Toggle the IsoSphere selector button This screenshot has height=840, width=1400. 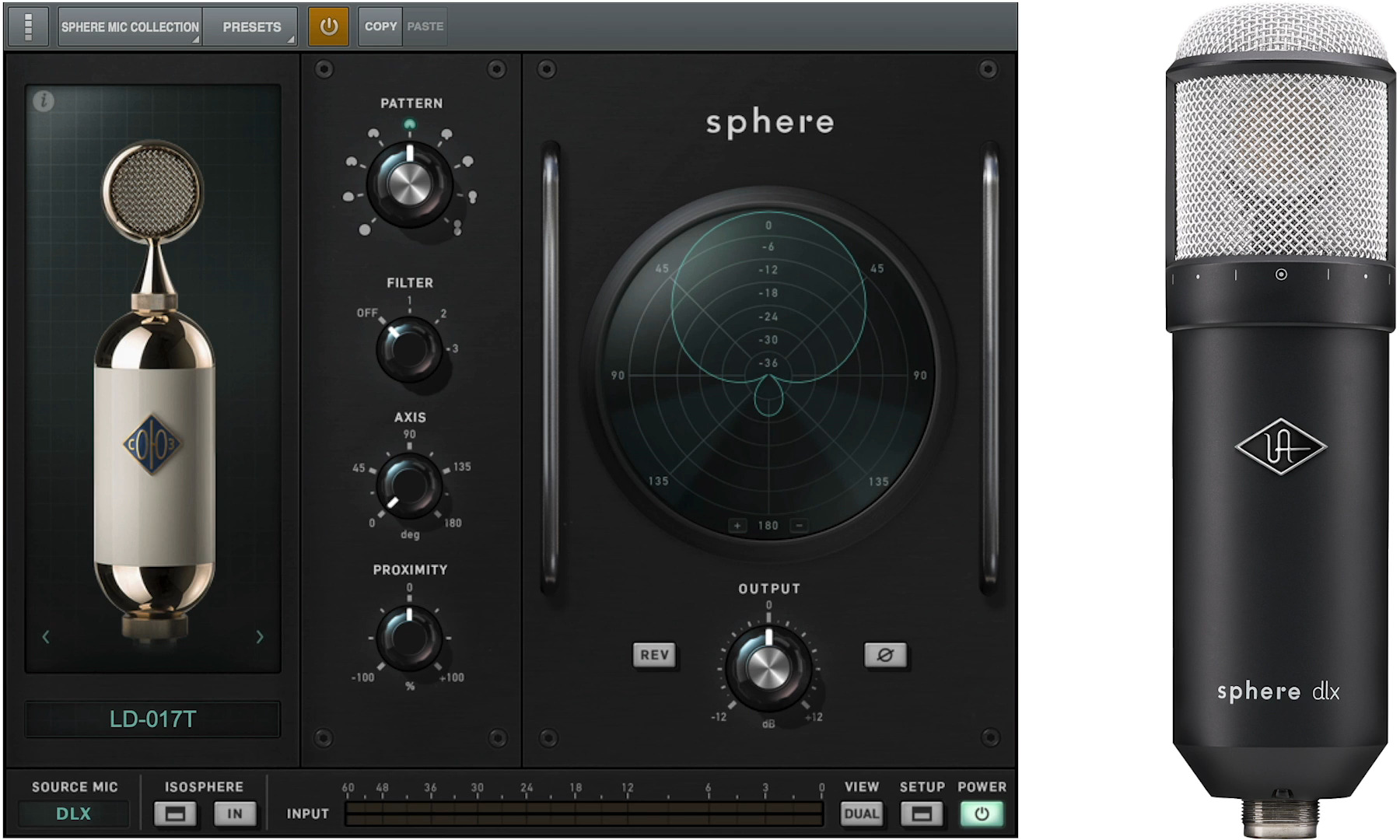coord(175,814)
